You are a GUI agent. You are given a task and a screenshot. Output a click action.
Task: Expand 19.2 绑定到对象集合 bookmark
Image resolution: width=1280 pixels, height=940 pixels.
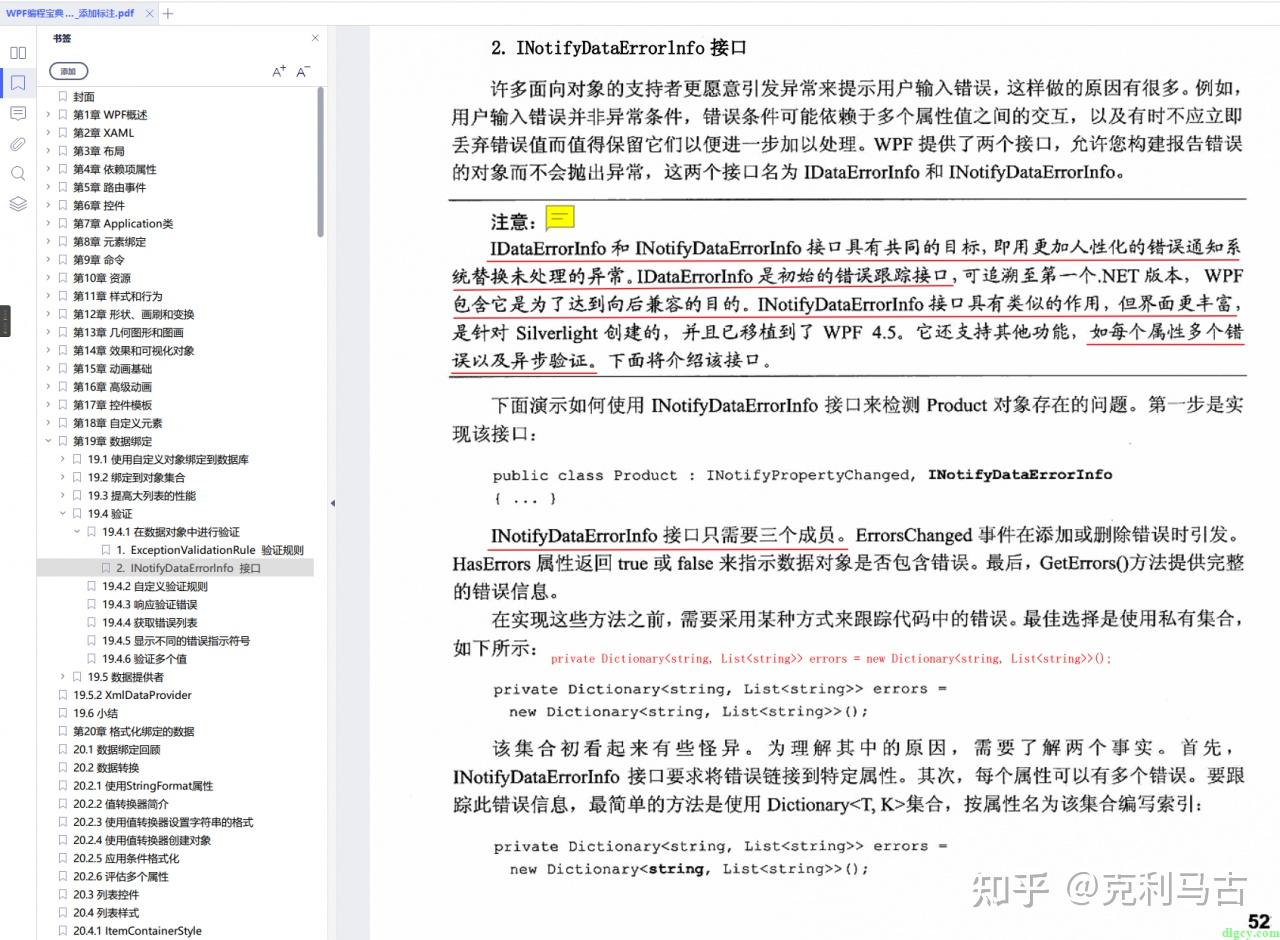tap(63, 478)
